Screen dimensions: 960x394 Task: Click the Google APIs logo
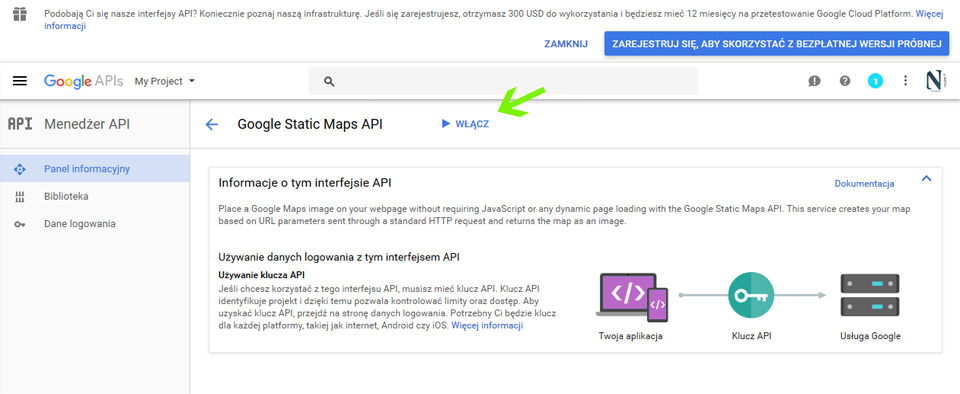click(x=83, y=81)
